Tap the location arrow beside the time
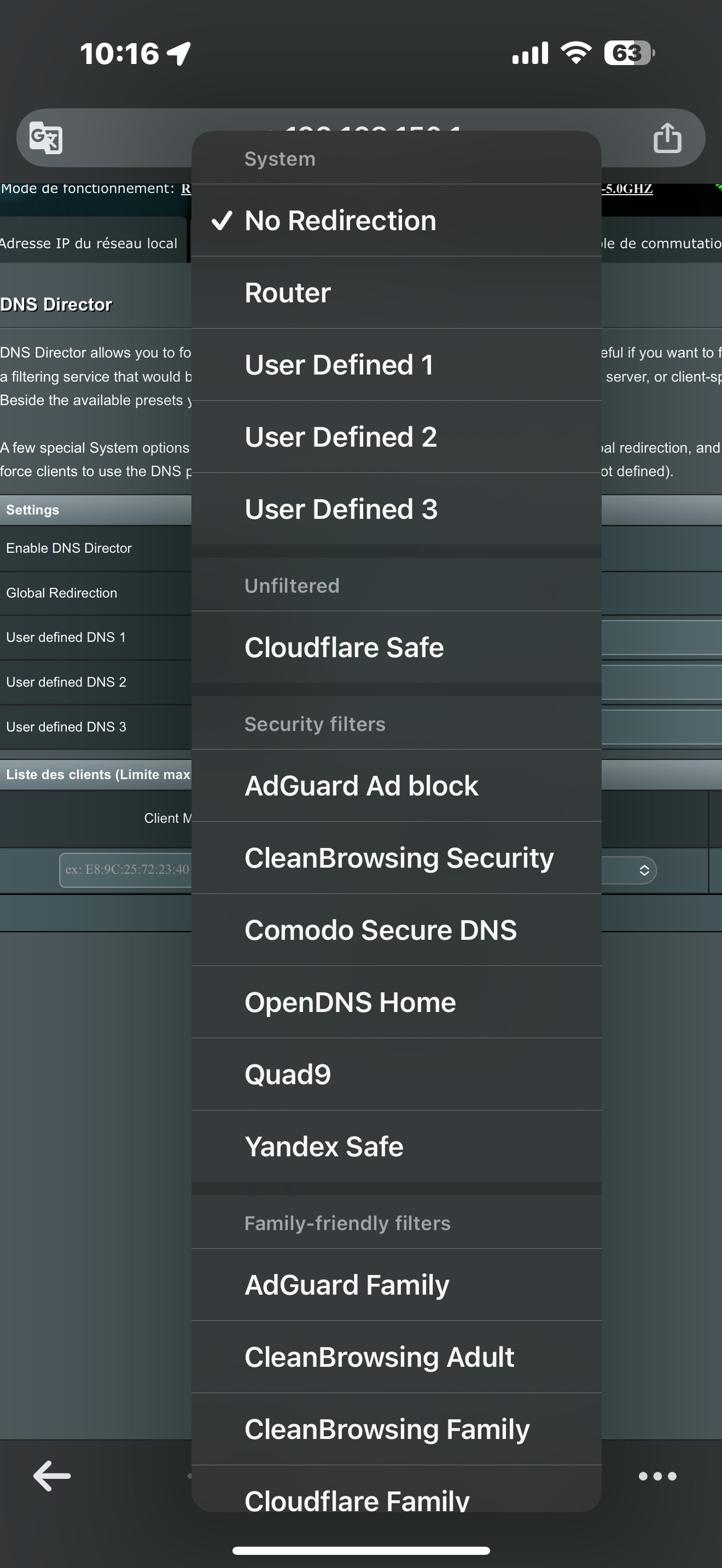 179,53
